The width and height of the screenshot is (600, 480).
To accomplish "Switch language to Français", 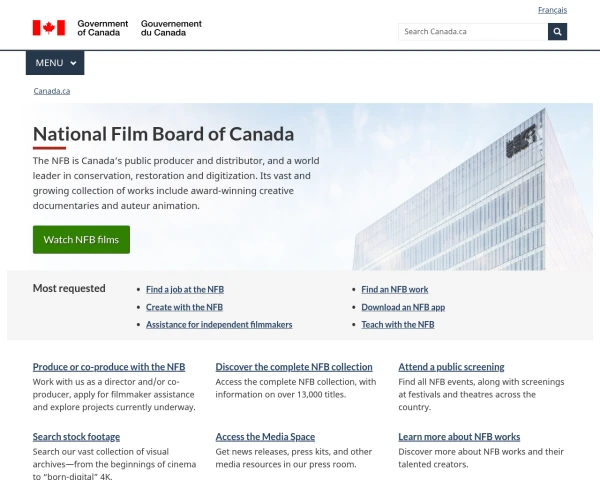I will tap(552, 10).
